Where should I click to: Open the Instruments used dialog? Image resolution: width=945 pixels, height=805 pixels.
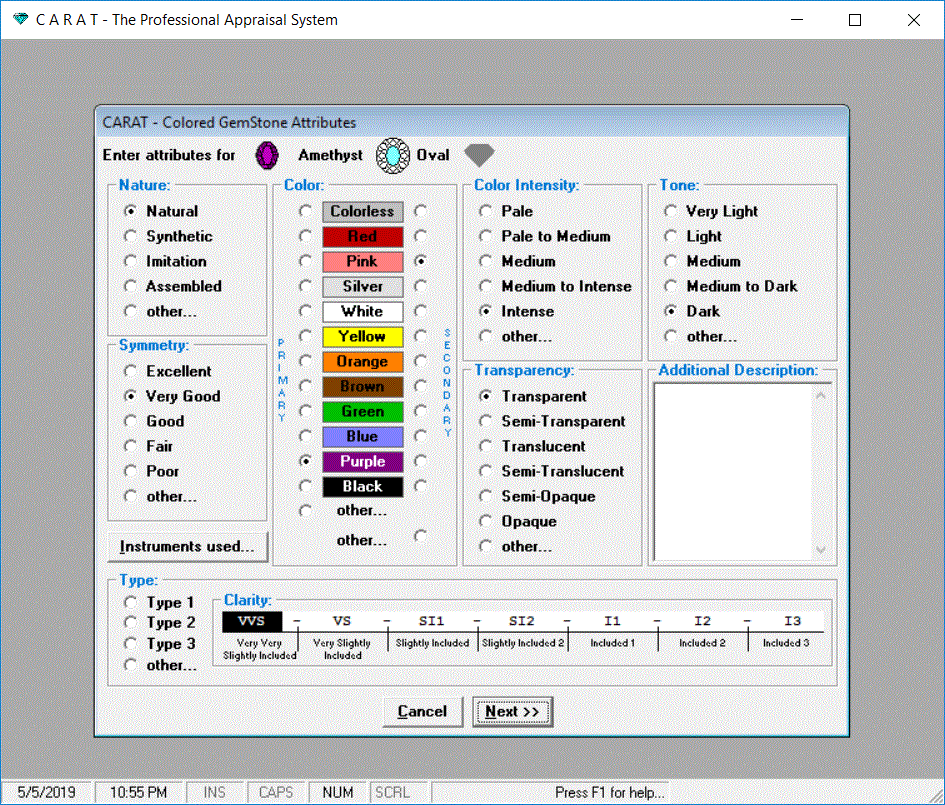pyautogui.click(x=187, y=547)
